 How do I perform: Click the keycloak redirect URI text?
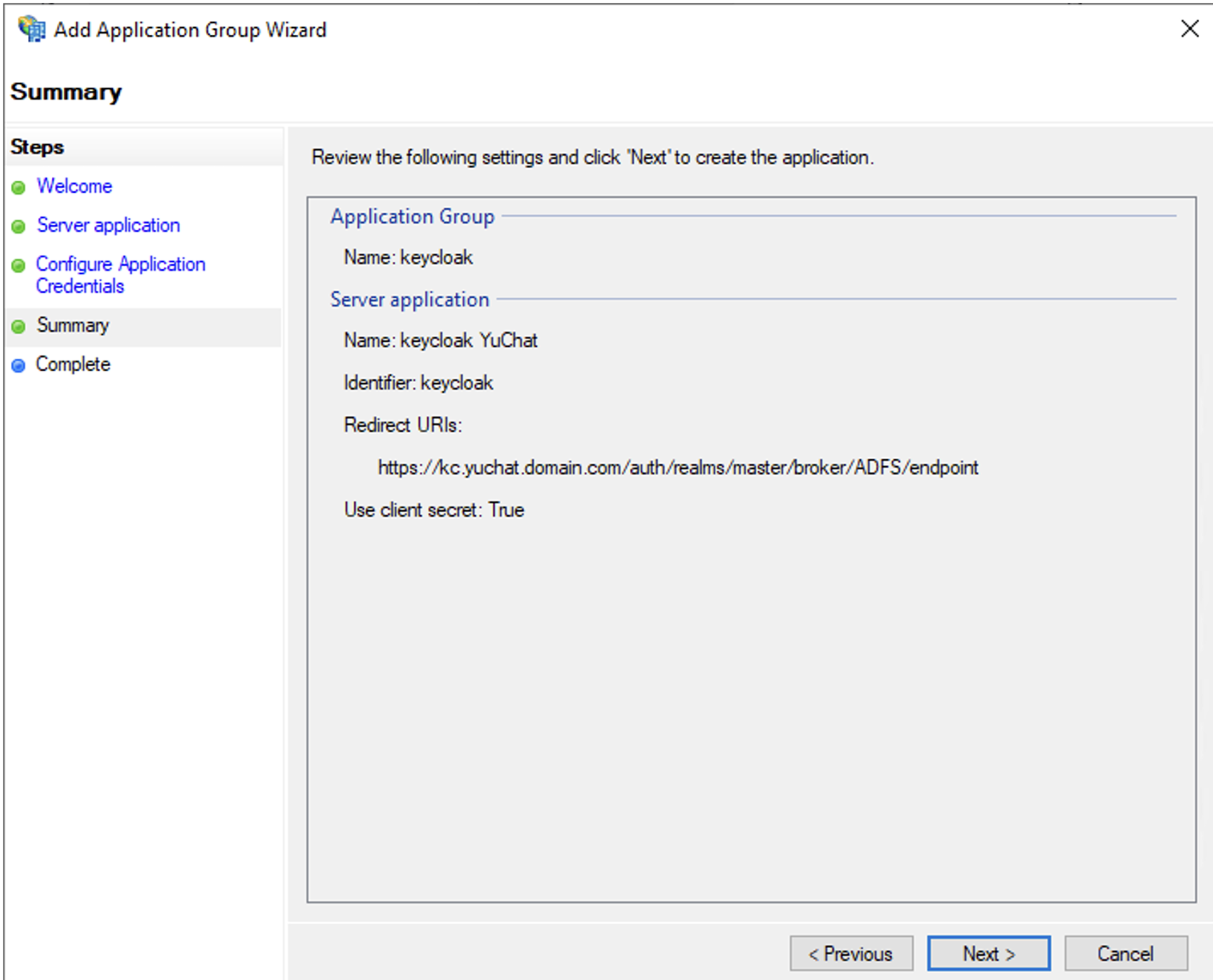678,468
